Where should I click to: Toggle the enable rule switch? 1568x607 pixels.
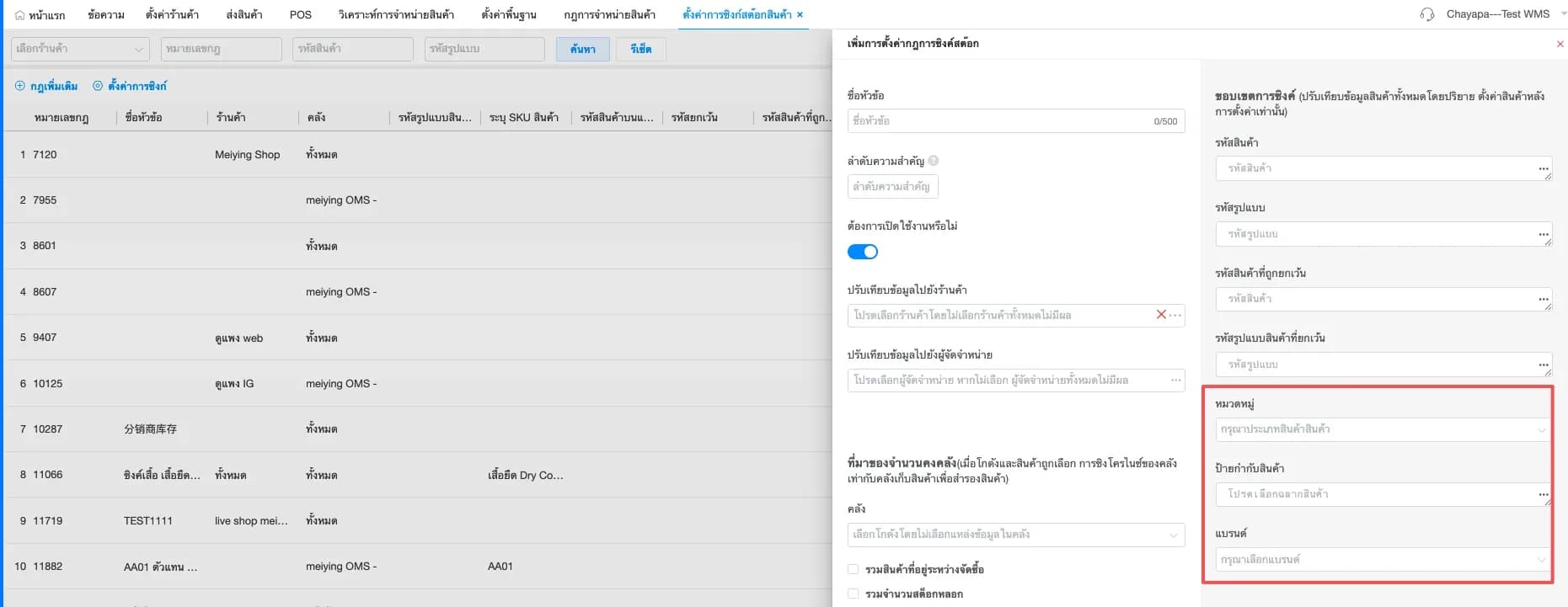pos(863,252)
